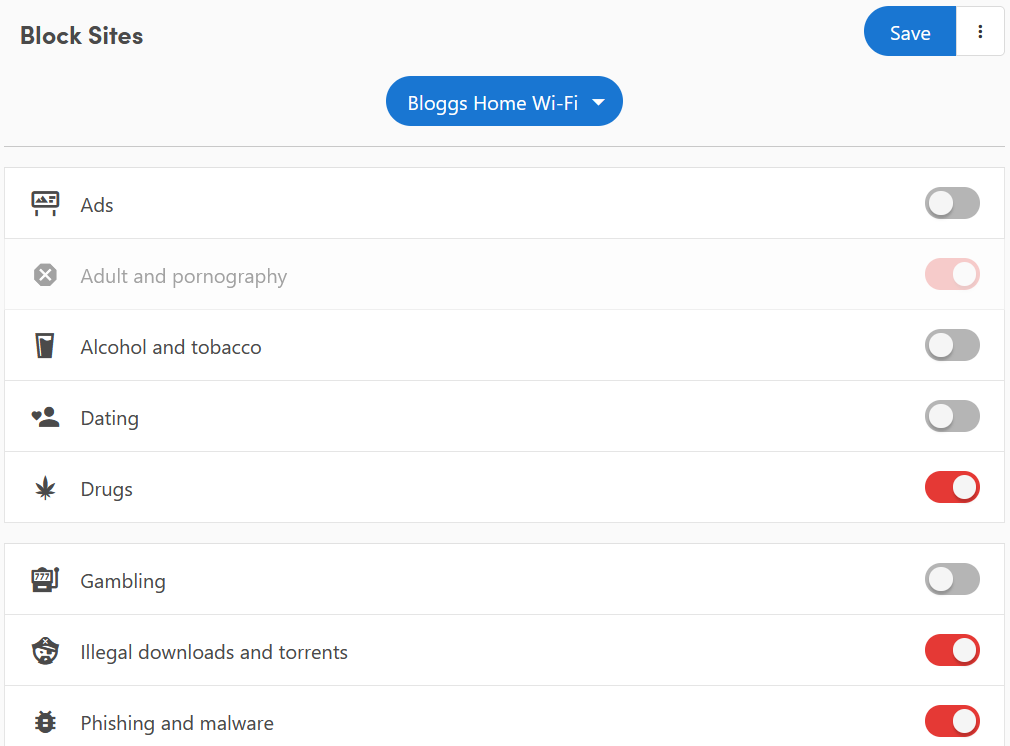Disable the Drugs blocking toggle
This screenshot has width=1010, height=746.
(952, 487)
